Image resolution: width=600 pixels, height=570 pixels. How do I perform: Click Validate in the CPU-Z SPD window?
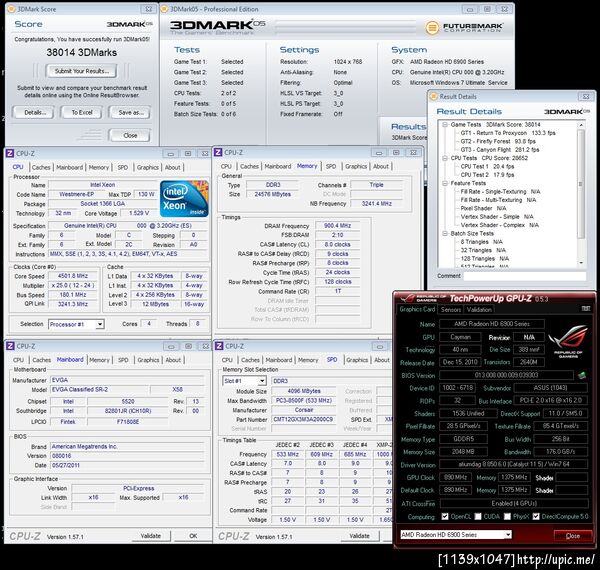[359, 536]
